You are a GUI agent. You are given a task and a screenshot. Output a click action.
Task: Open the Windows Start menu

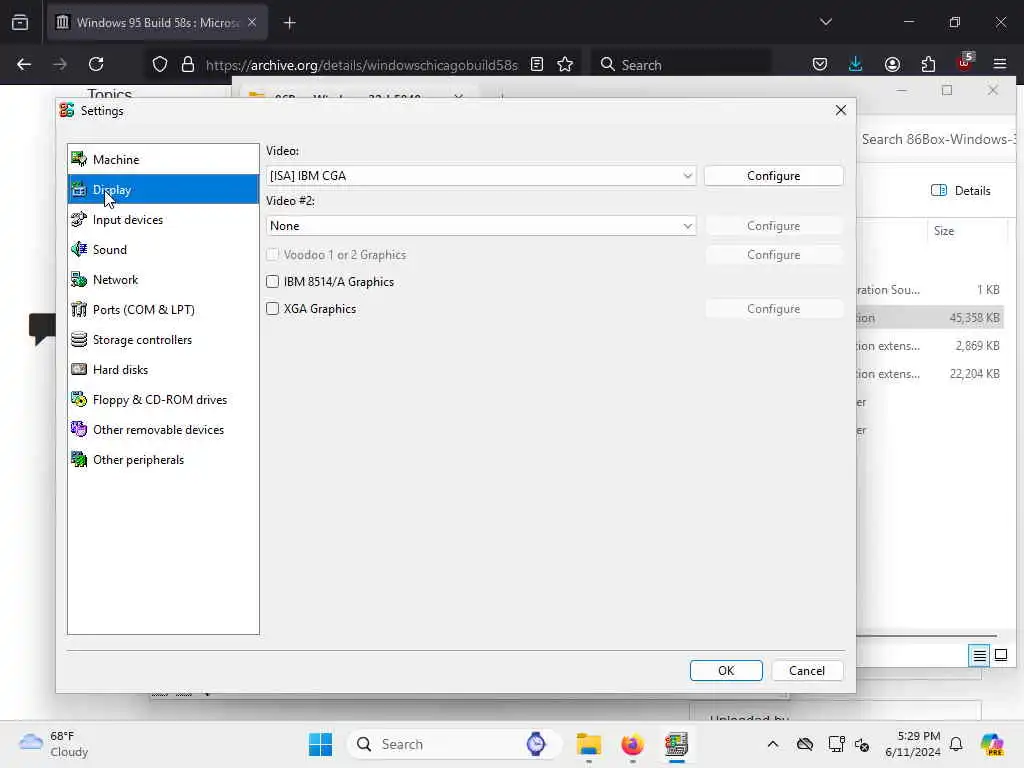[320, 744]
